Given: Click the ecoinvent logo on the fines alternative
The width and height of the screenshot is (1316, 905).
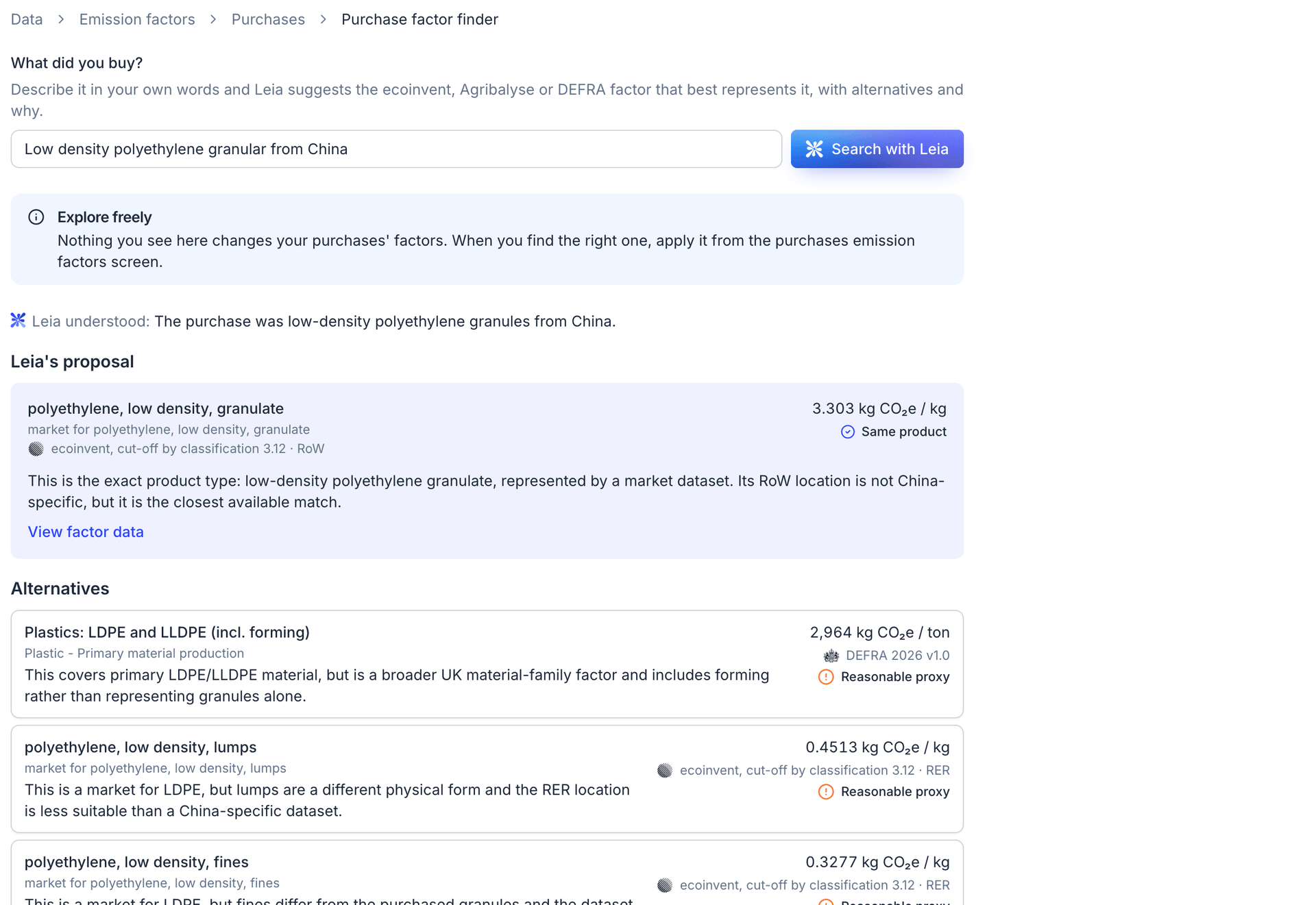Looking at the screenshot, I should [x=665, y=885].
